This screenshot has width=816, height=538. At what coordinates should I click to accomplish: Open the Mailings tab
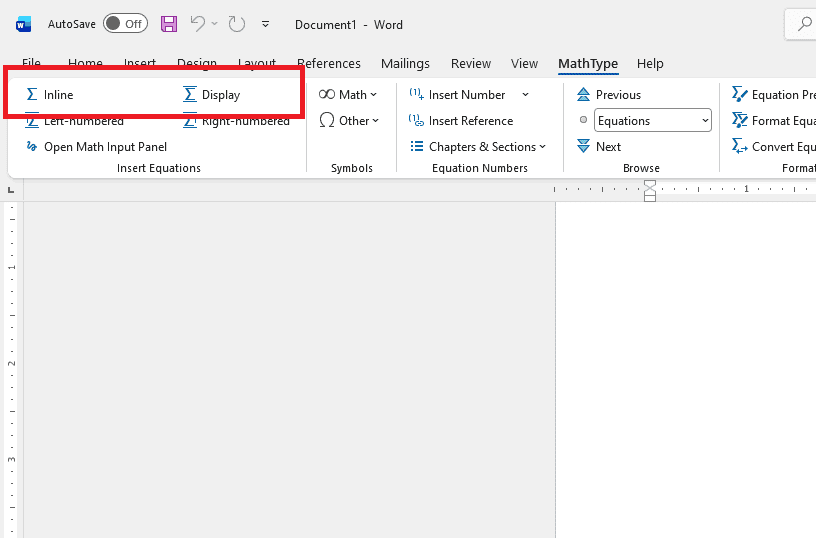tap(405, 63)
